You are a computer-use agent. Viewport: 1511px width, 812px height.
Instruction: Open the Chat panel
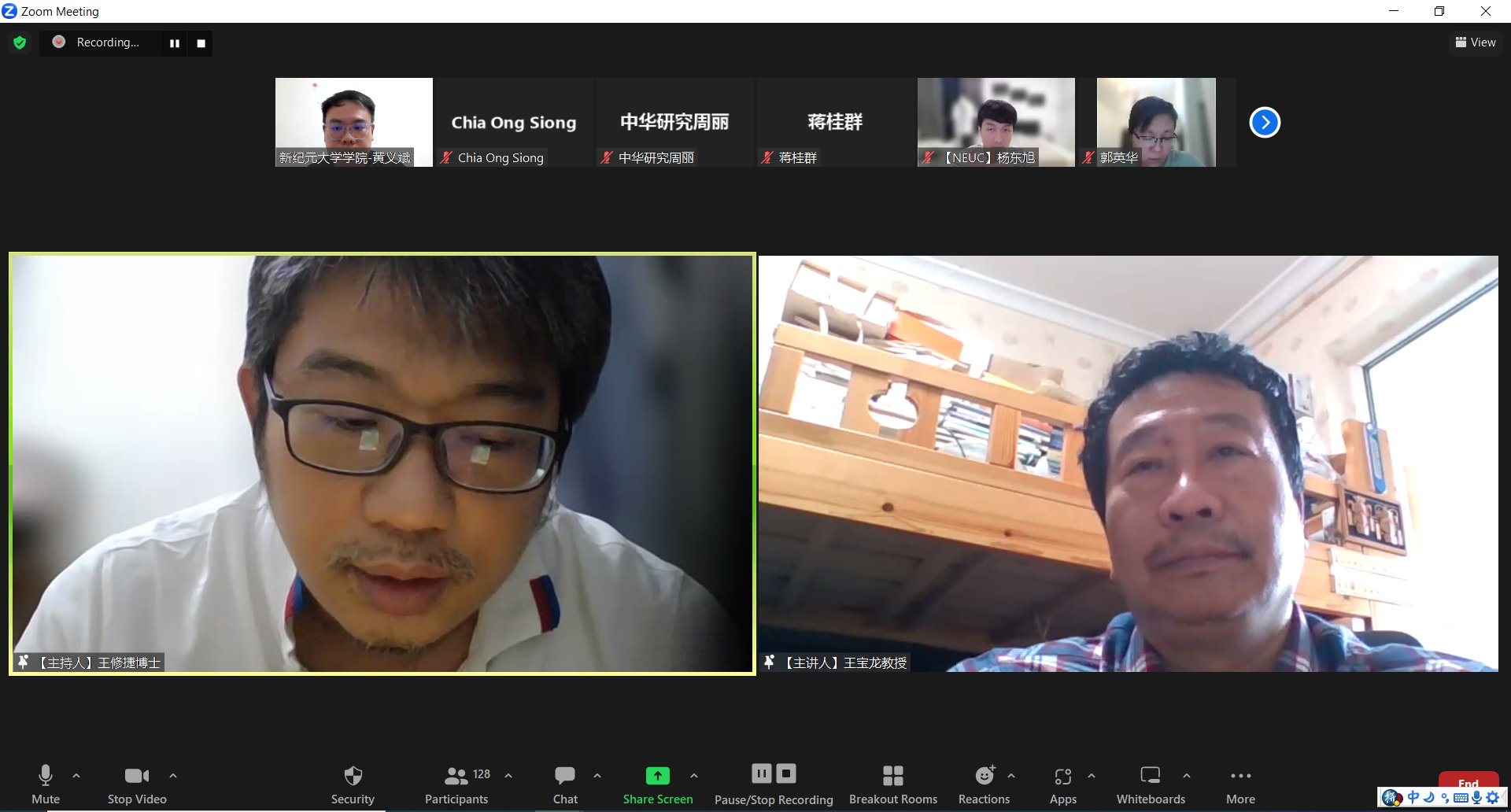click(x=565, y=784)
